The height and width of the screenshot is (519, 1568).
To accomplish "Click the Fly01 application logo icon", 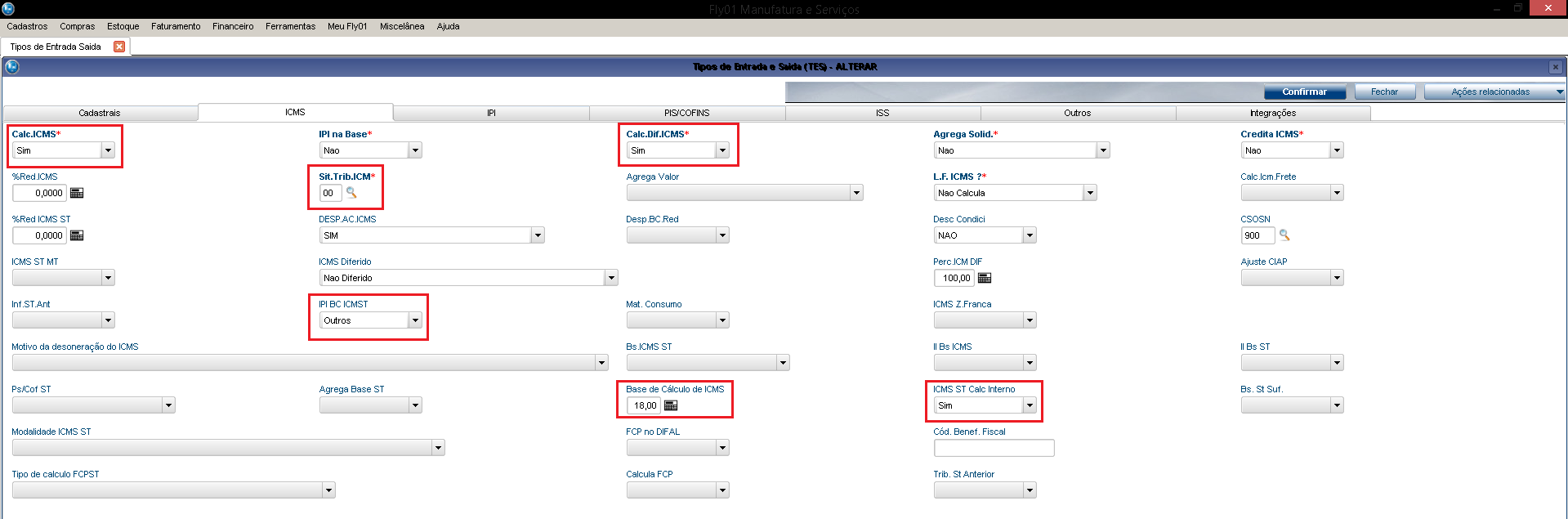I will tap(8, 8).
